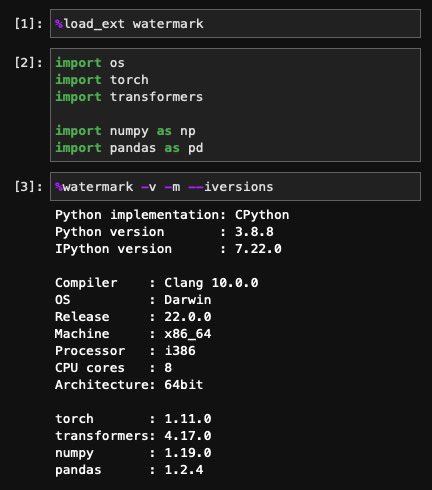Click the cell prompt labeled [1]:
432x490 pixels.
pyautogui.click(x=28, y=24)
